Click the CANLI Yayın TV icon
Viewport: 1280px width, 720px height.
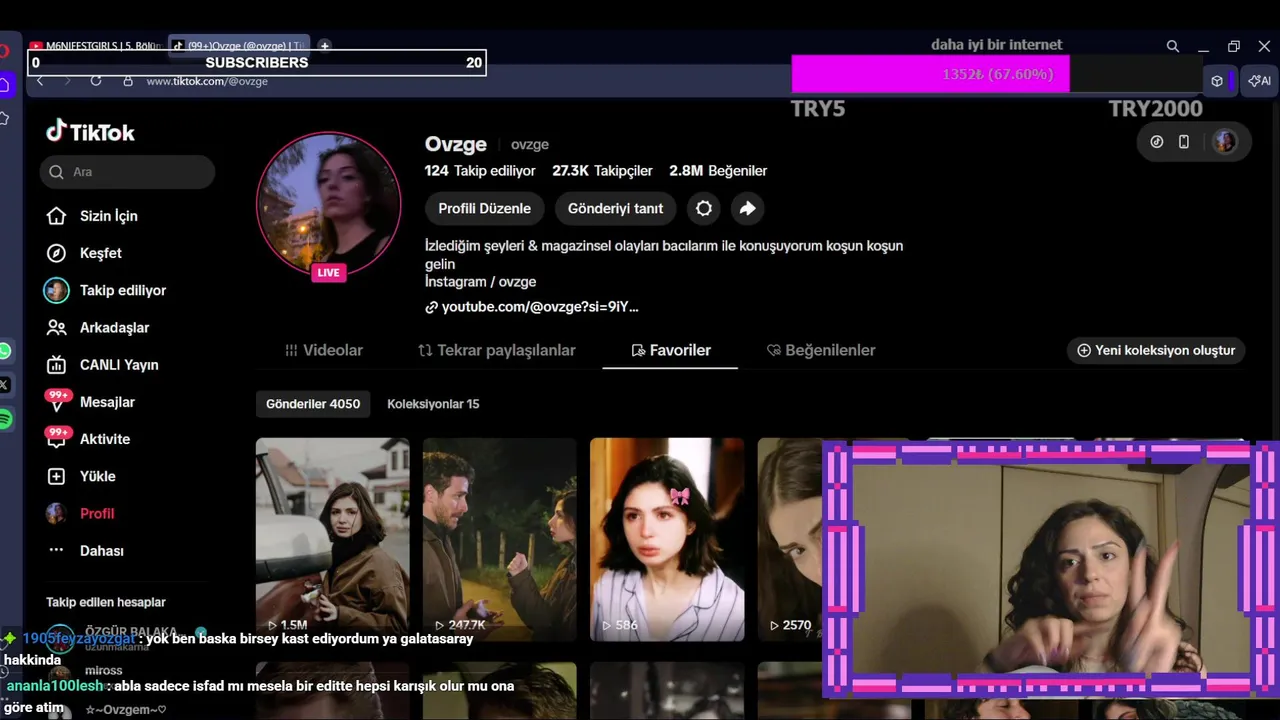tap(56, 365)
